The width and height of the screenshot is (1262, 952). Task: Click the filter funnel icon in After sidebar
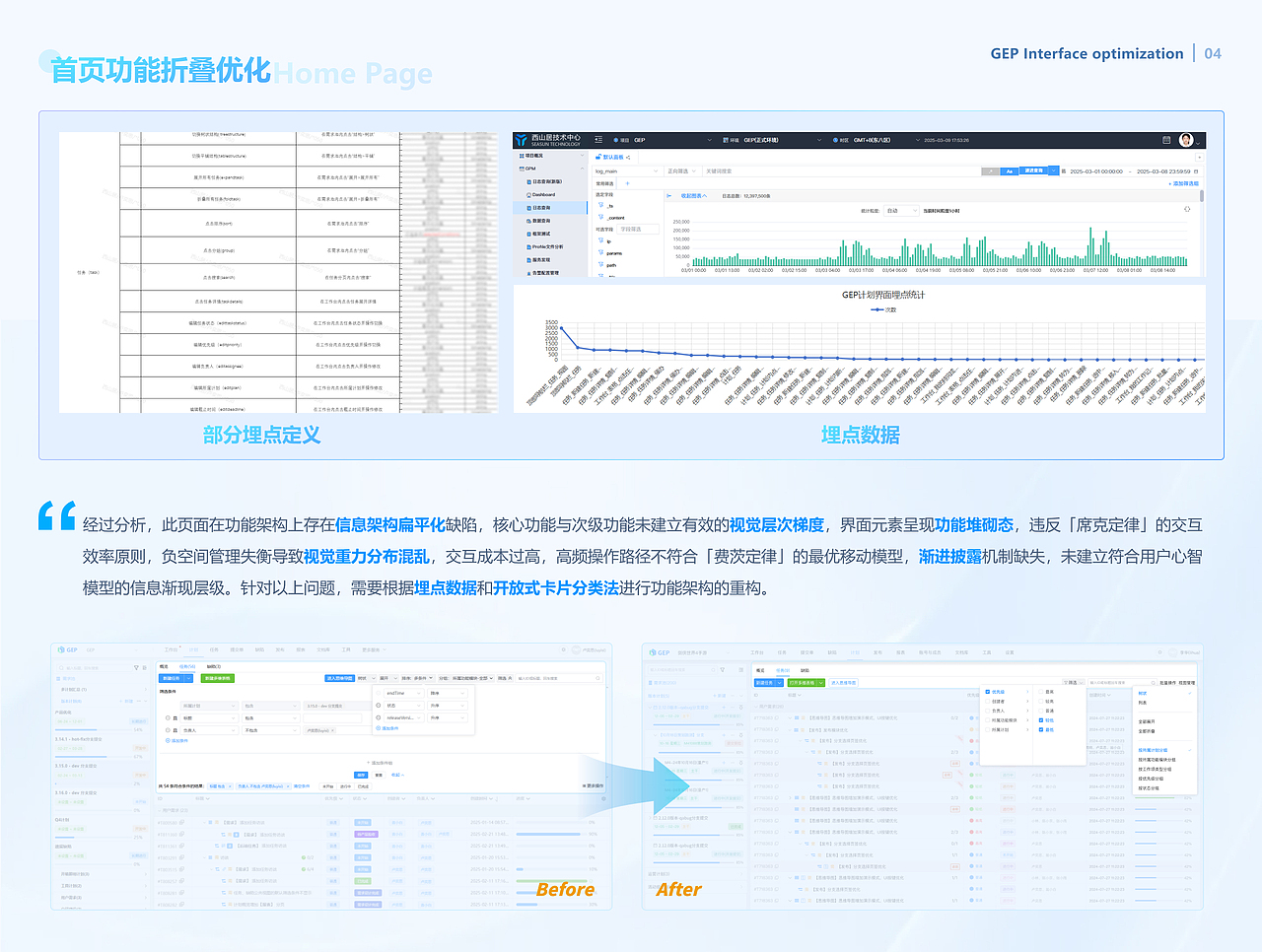[722, 669]
